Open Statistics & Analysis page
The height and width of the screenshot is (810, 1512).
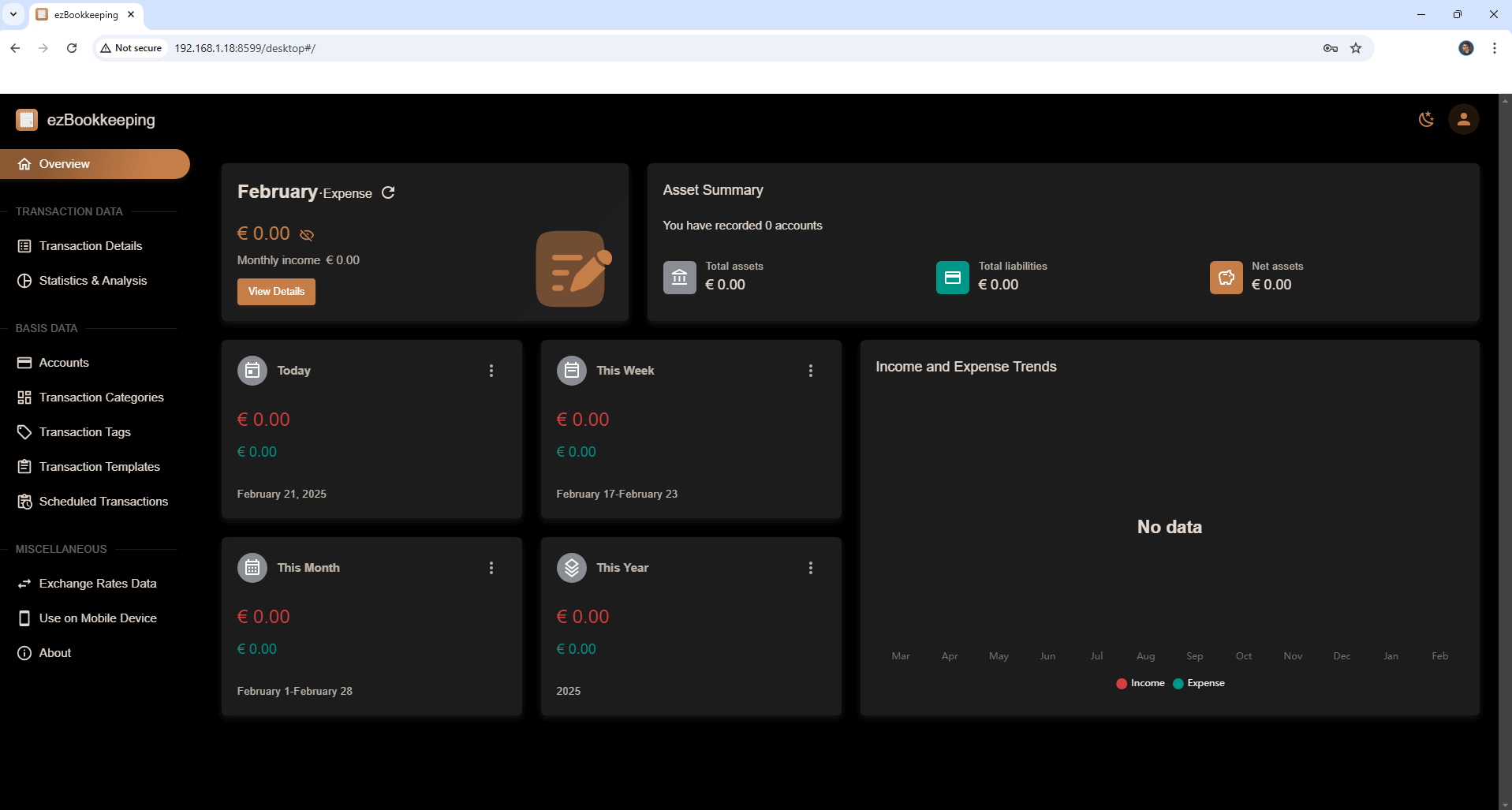coord(93,281)
